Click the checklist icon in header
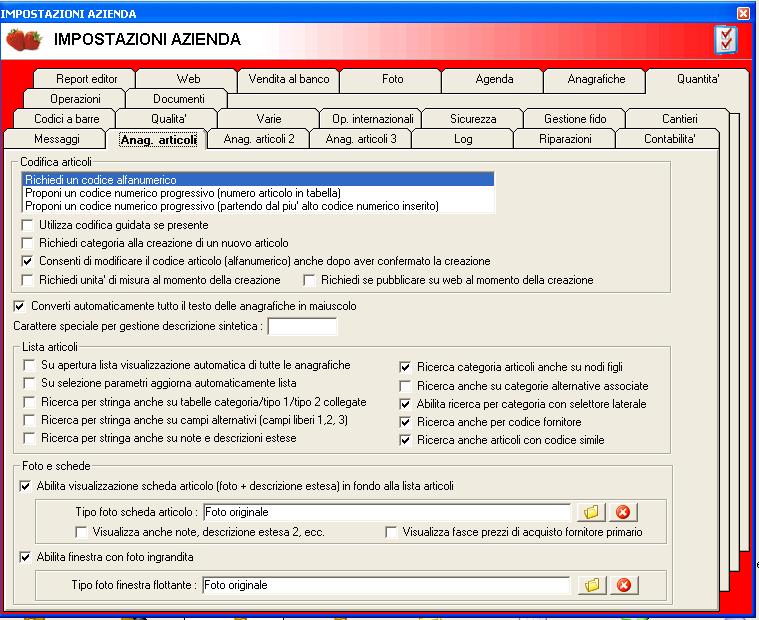This screenshot has height=620, width=759. [x=726, y=40]
